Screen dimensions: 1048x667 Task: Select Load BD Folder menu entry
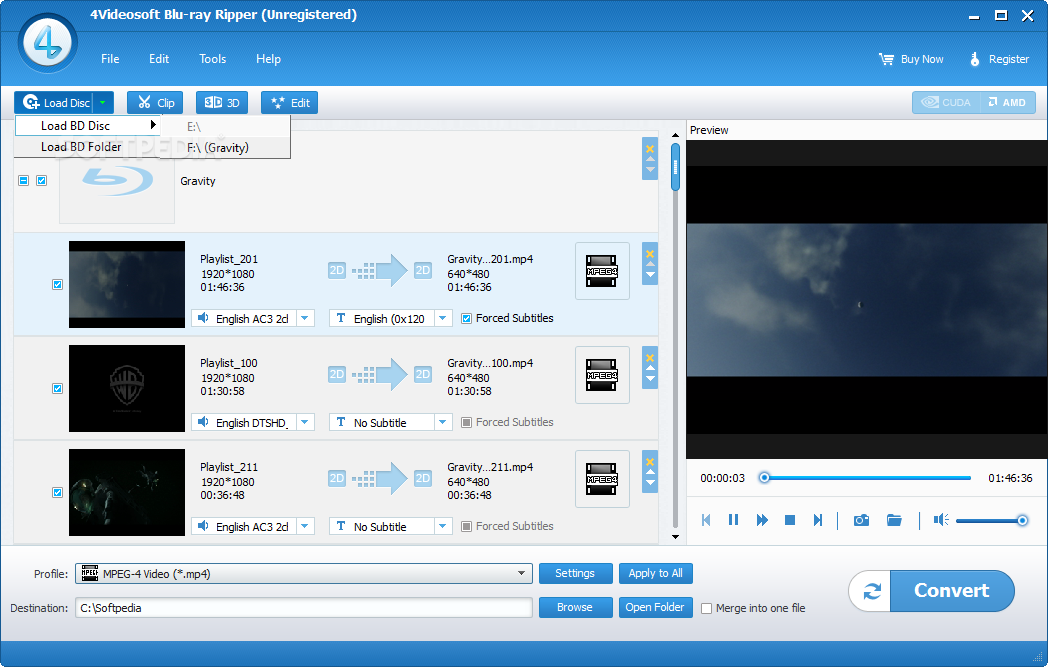click(88, 146)
